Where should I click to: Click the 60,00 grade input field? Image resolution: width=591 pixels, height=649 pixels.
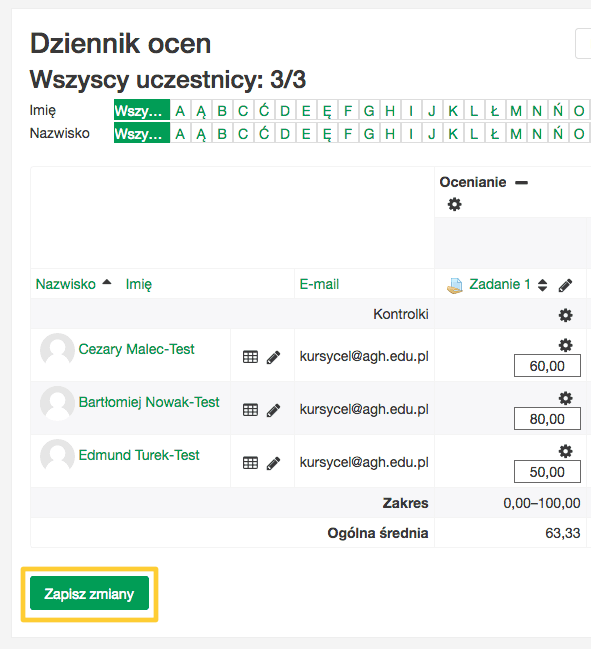[x=547, y=366]
